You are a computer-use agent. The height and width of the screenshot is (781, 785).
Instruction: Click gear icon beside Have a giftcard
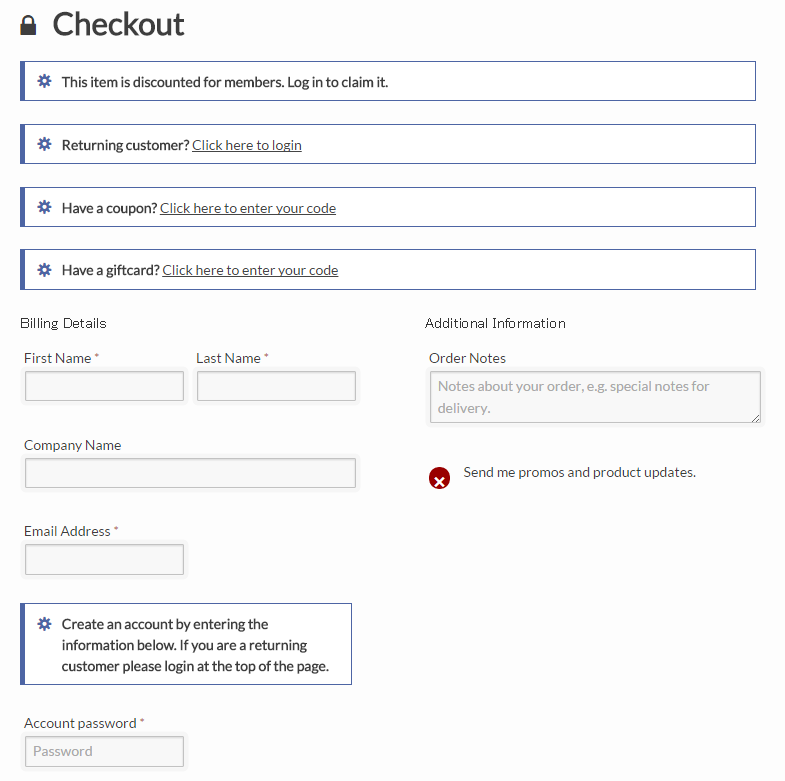44,269
